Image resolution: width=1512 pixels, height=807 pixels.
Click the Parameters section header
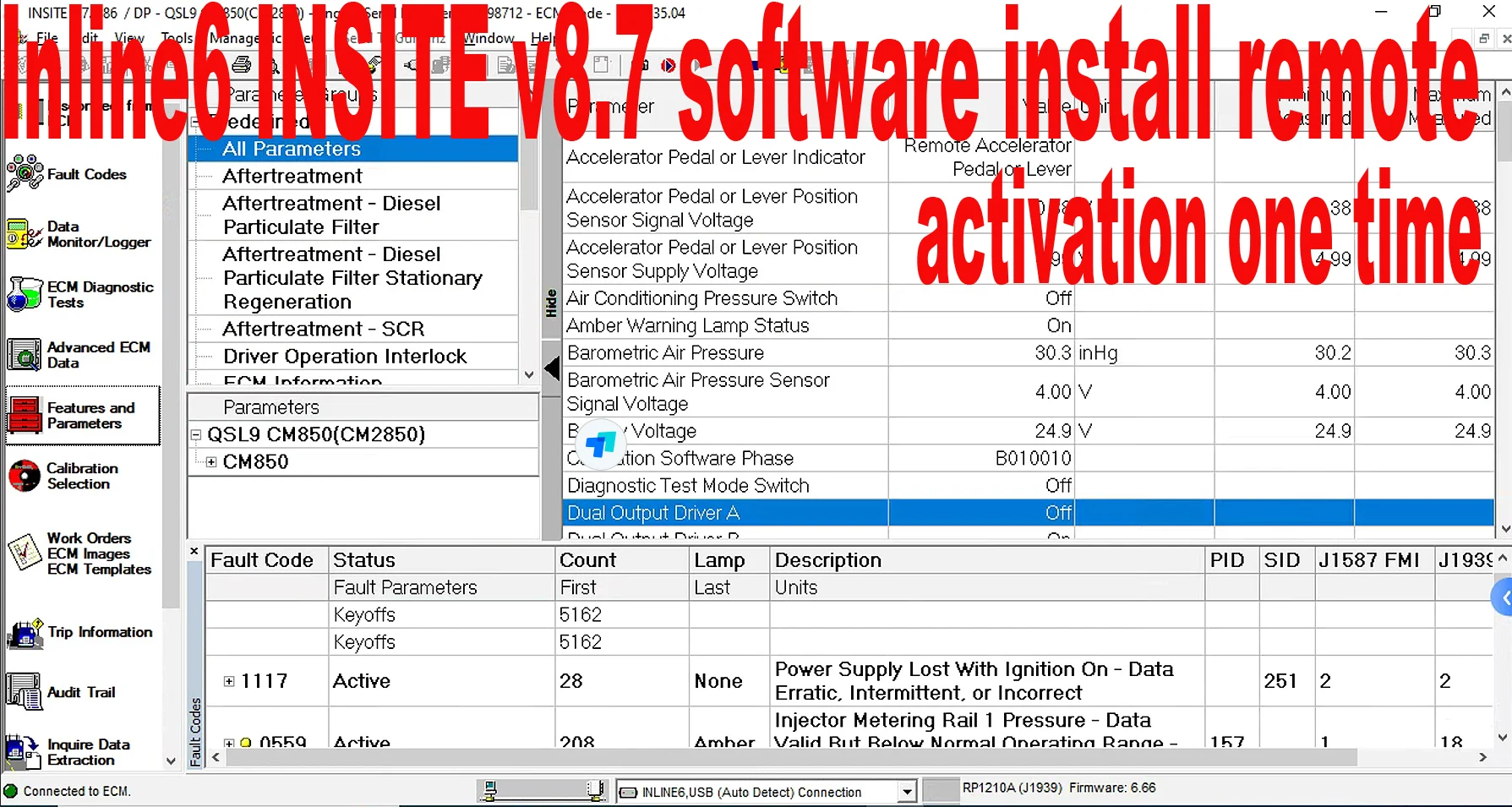[x=363, y=407]
